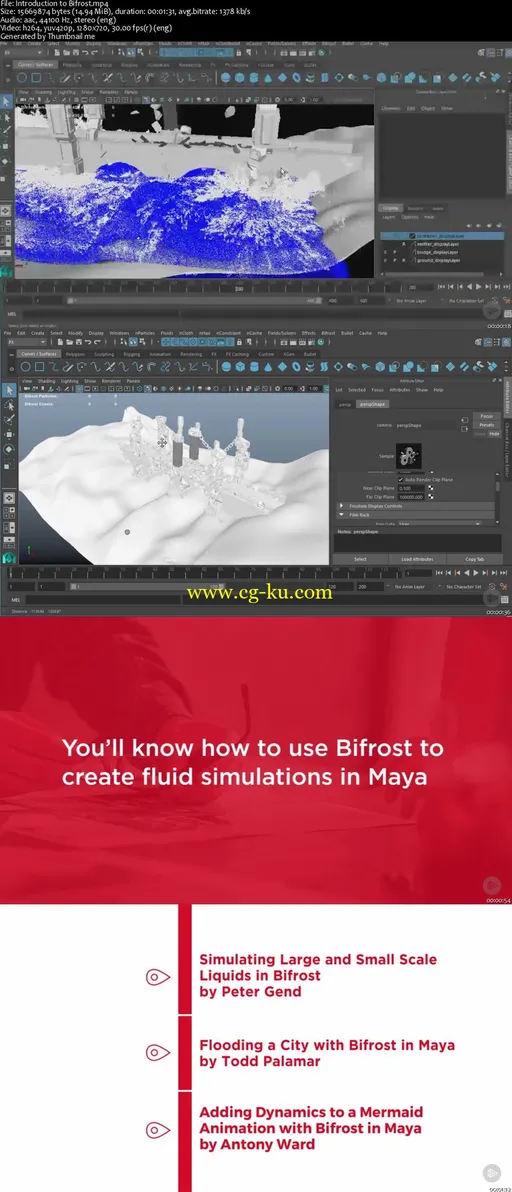Toggle P playback flag of ground_displayLayer

(394, 260)
